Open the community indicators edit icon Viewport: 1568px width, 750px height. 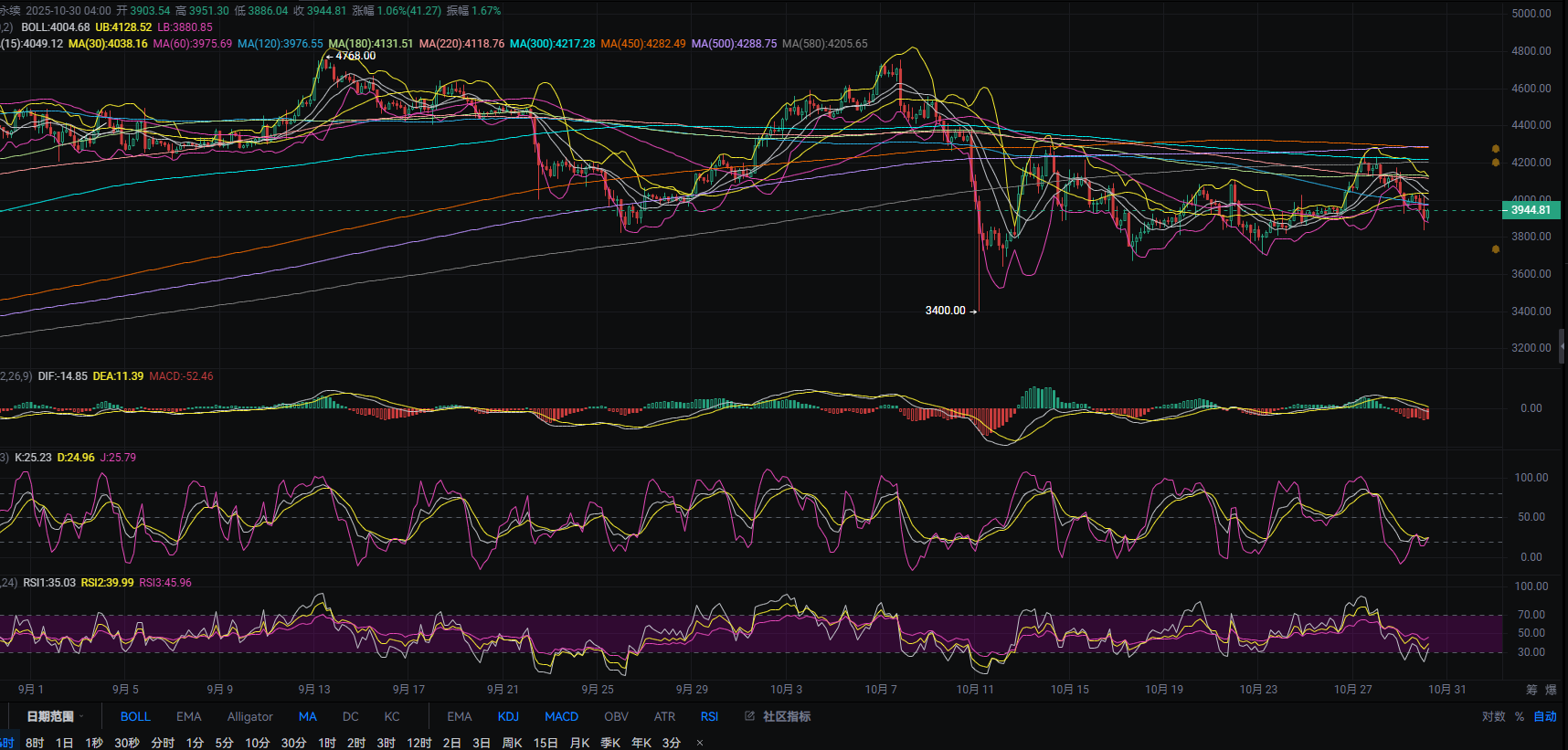click(749, 716)
